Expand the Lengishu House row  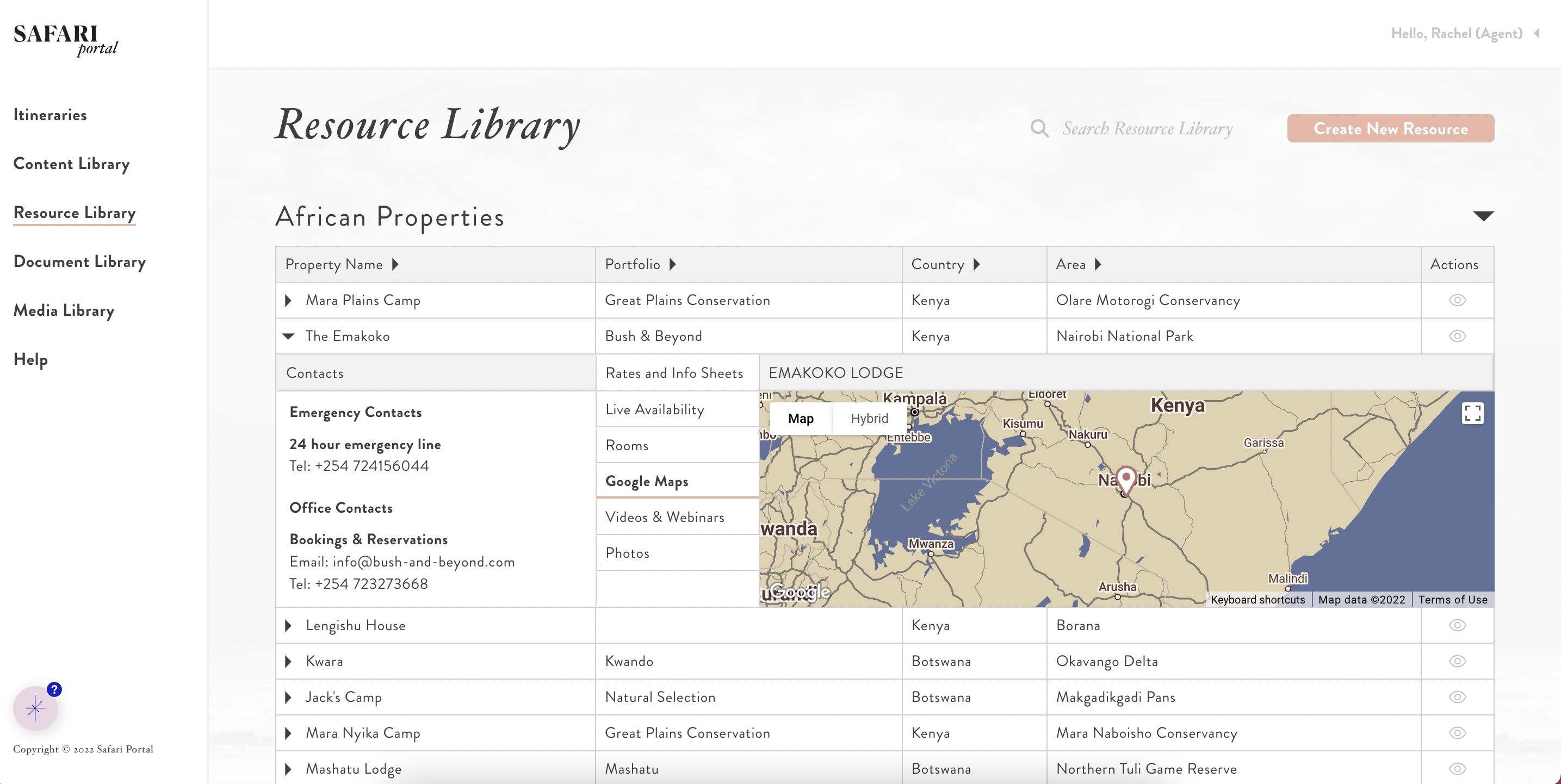point(288,625)
